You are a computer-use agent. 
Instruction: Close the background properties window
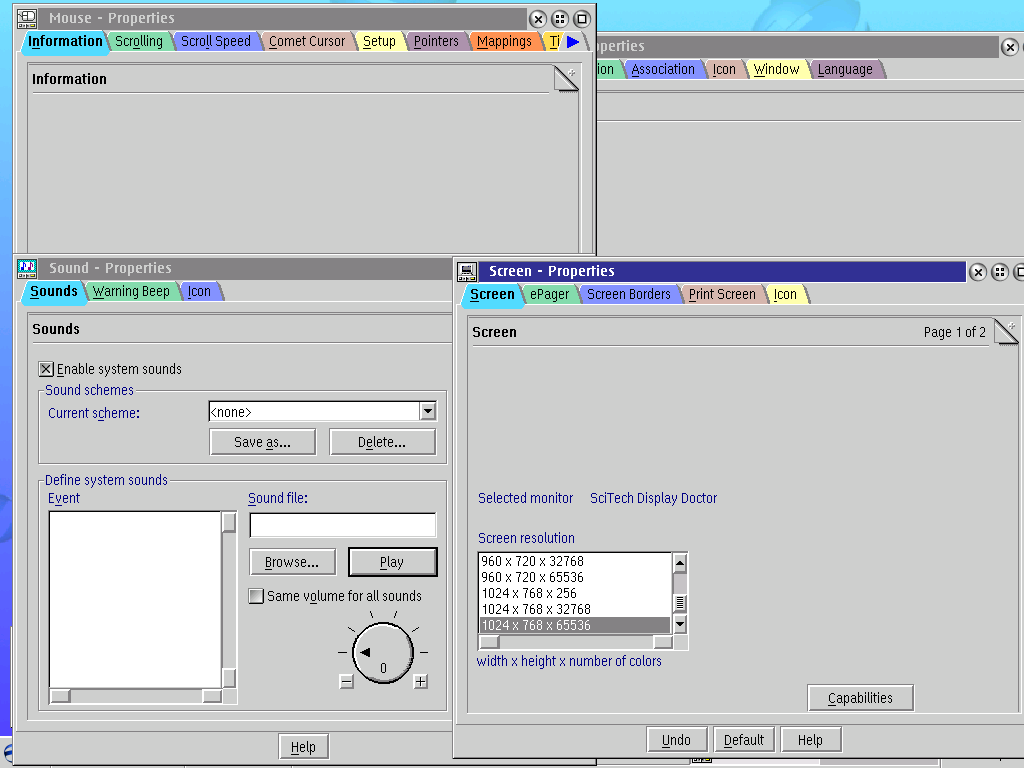tap(1010, 47)
